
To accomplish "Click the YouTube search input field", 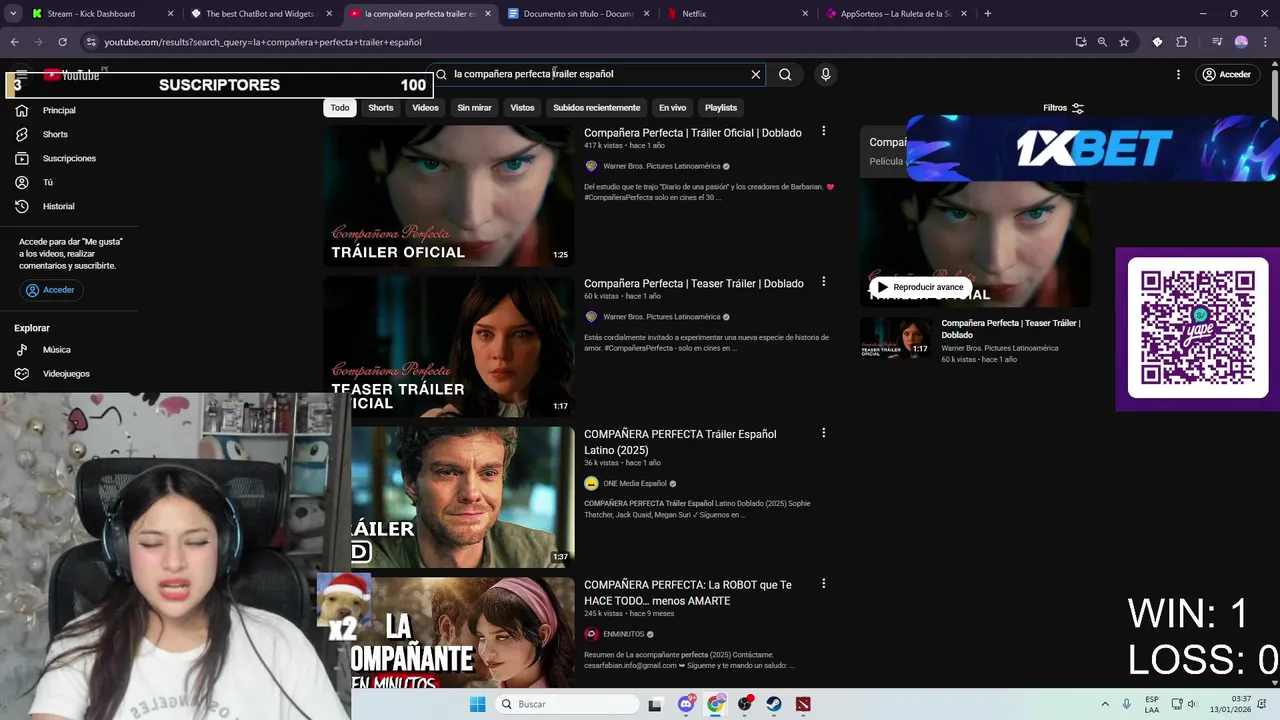I will (x=595, y=74).
